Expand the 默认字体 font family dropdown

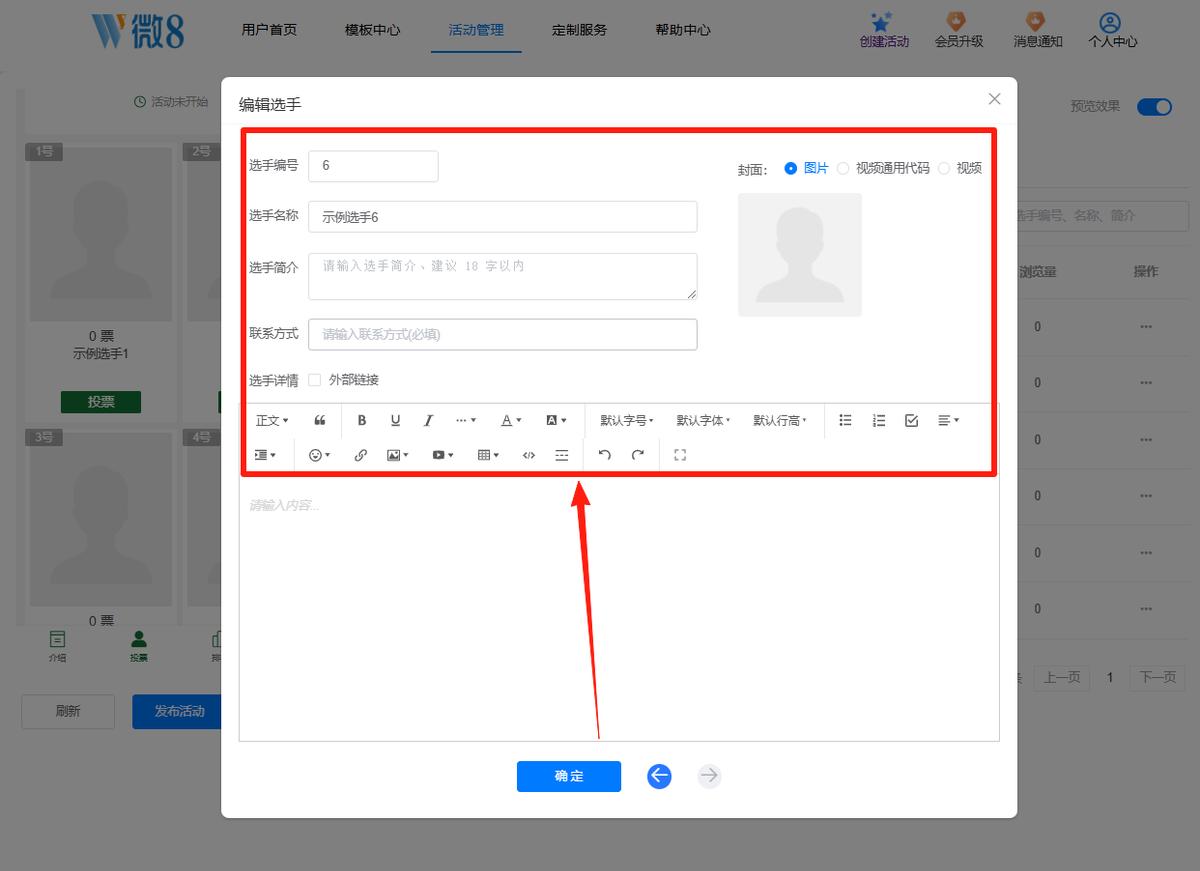click(x=703, y=421)
